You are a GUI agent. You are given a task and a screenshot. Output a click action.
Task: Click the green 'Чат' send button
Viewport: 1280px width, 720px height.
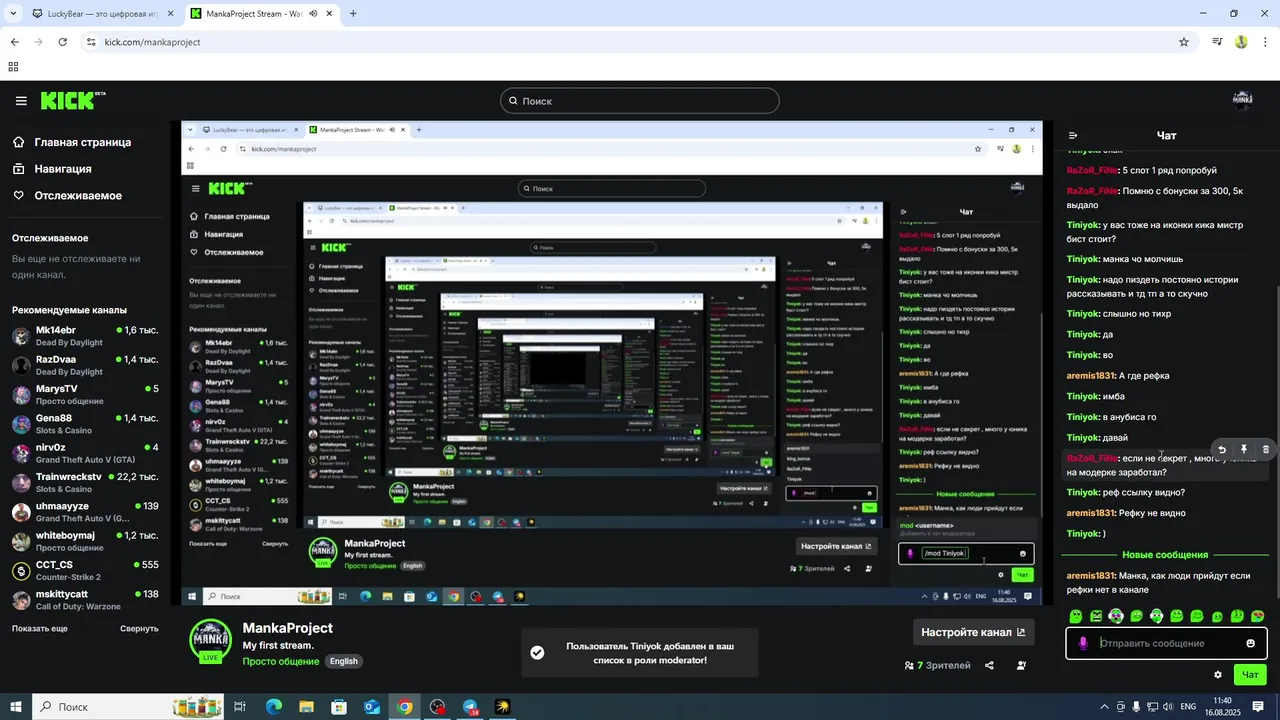coord(1250,675)
